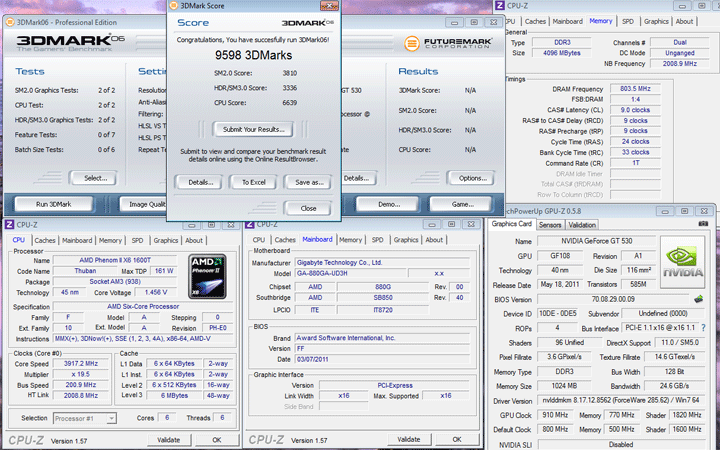Viewport: 720px width, 450px height.
Task: Click the Game button in 3DMark06
Action: (x=461, y=204)
